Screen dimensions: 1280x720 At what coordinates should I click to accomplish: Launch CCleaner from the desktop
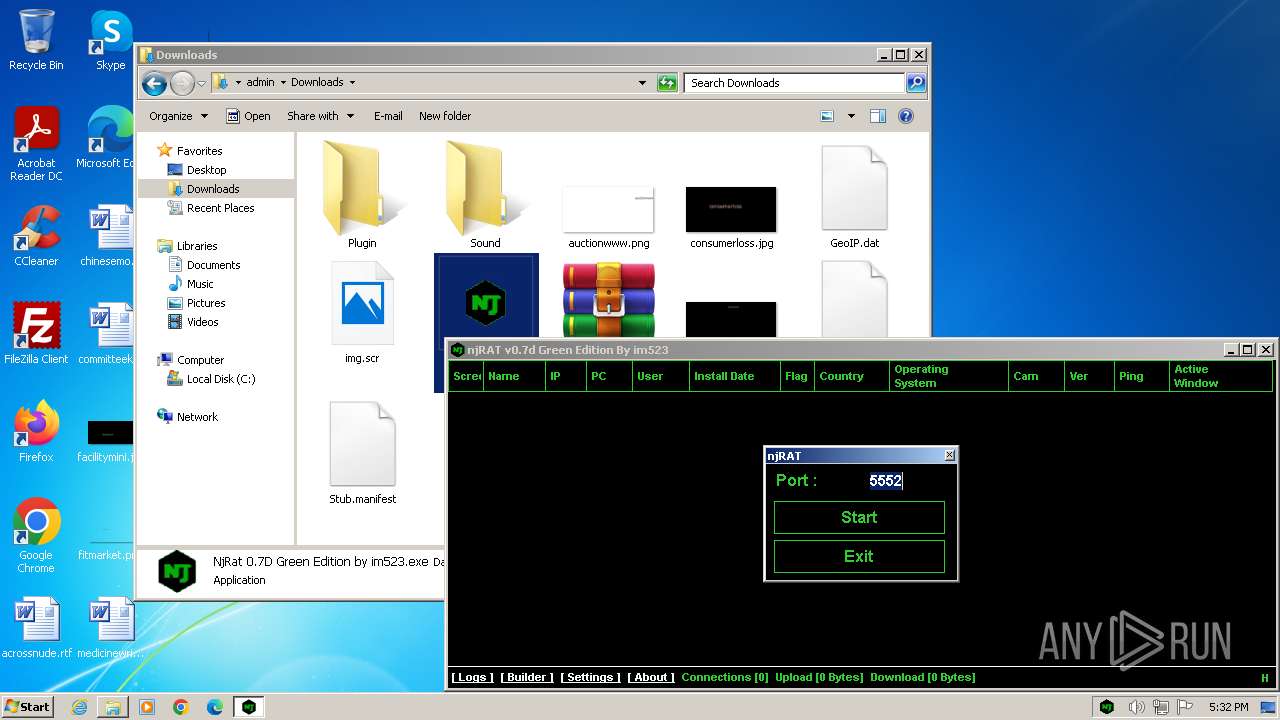point(36,236)
